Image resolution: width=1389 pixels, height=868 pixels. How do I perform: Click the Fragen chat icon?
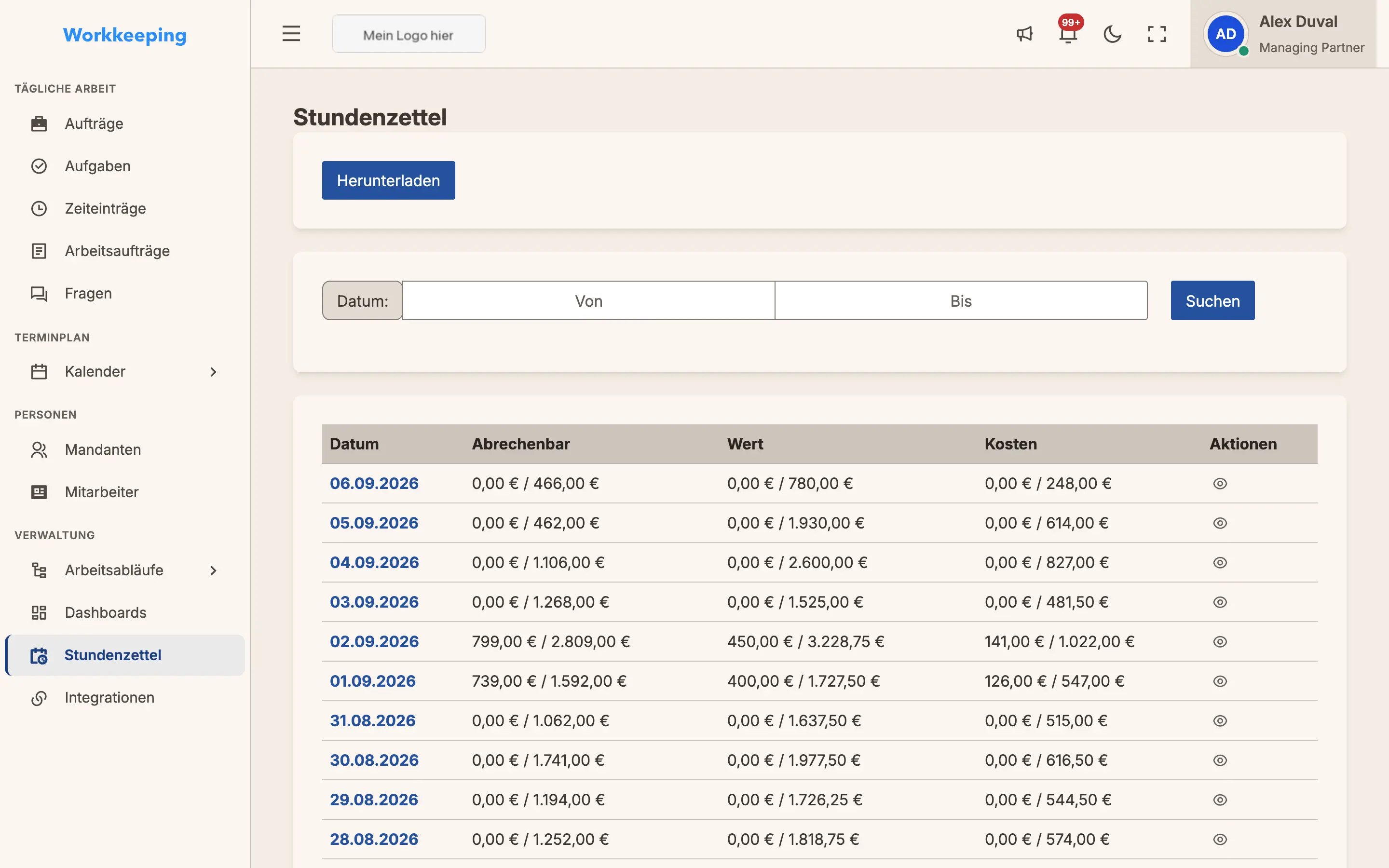click(x=39, y=293)
